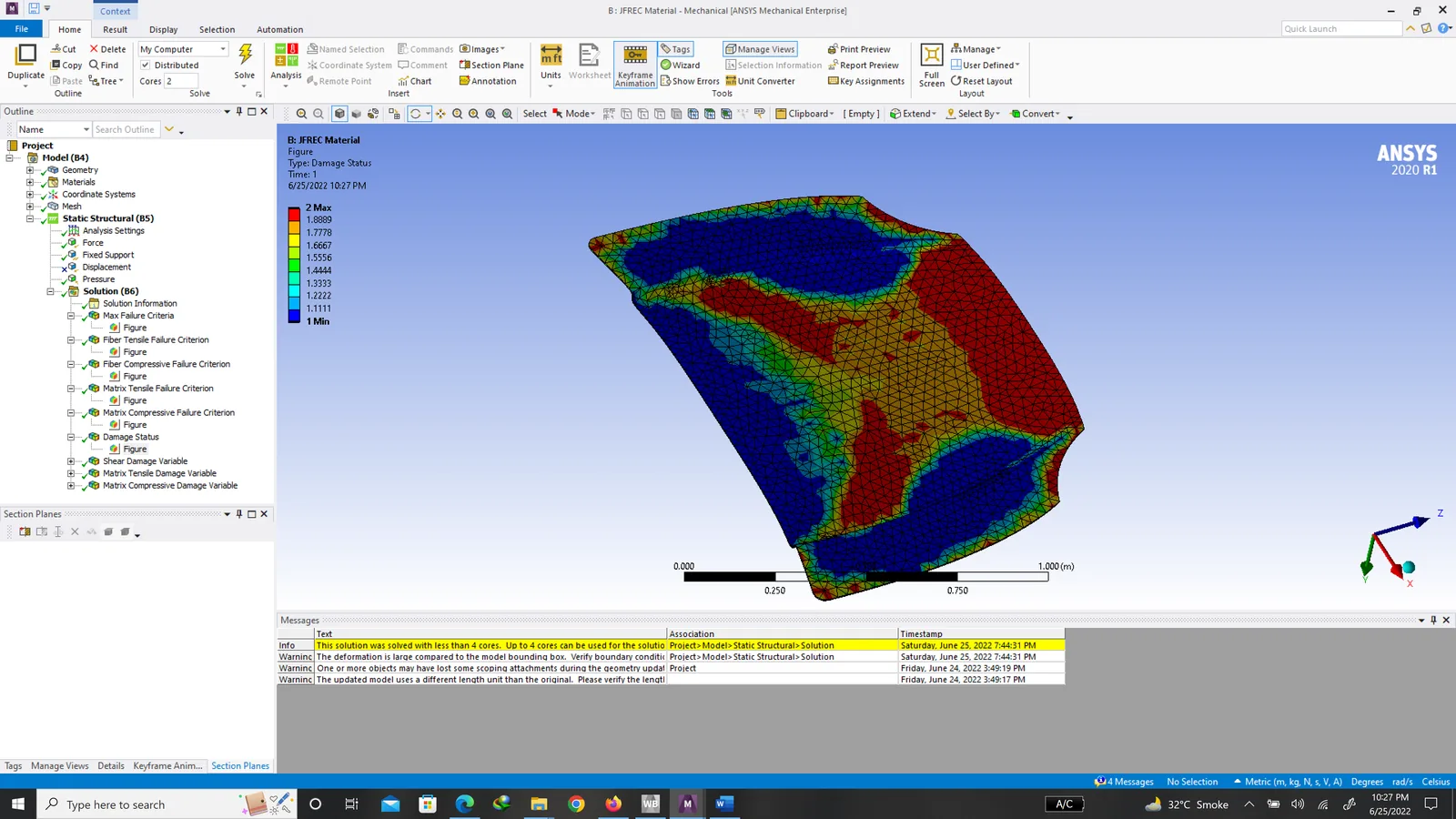Expand the Materials tree node
This screenshot has height=819, width=1456.
pyautogui.click(x=30, y=182)
